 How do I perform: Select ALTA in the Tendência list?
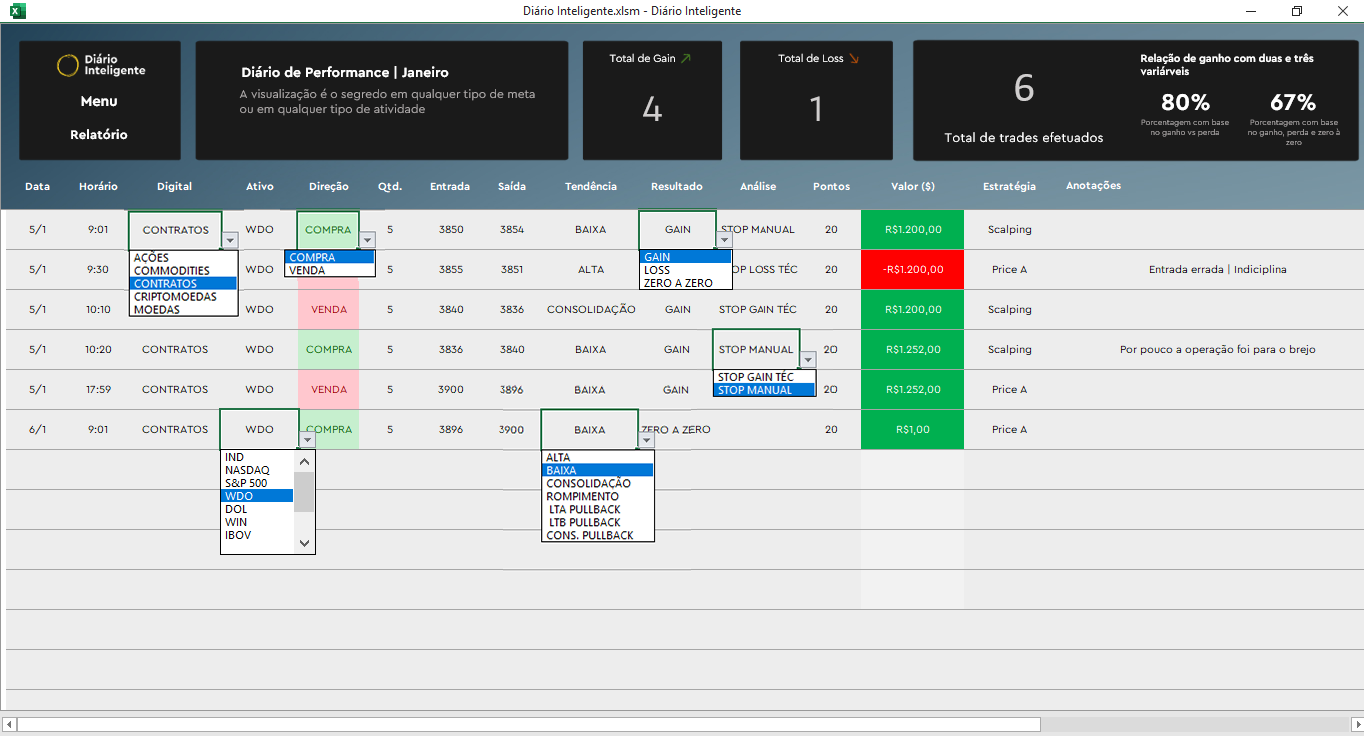click(x=598, y=457)
